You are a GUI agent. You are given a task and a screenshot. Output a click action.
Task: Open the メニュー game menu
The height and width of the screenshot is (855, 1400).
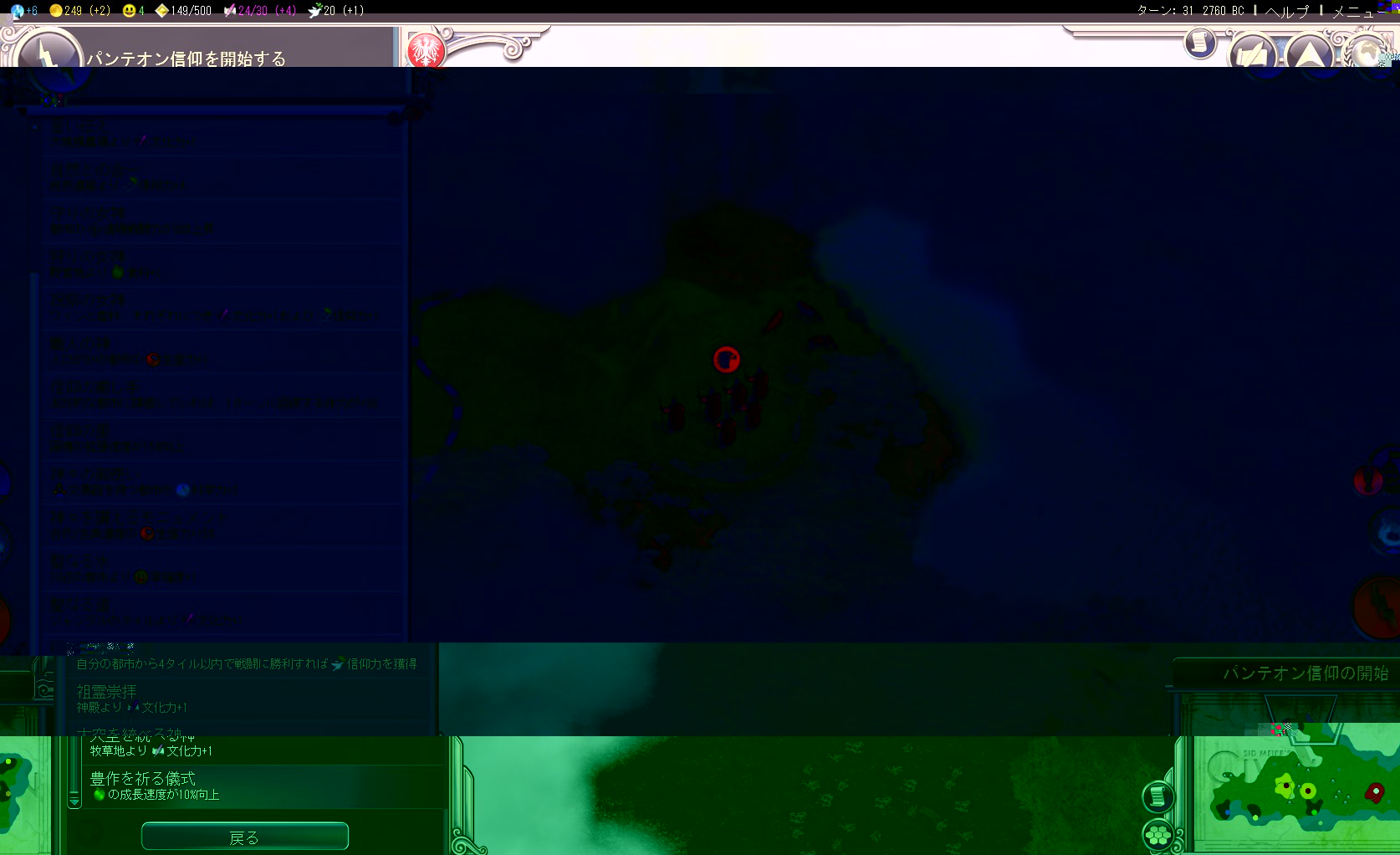(x=1358, y=11)
